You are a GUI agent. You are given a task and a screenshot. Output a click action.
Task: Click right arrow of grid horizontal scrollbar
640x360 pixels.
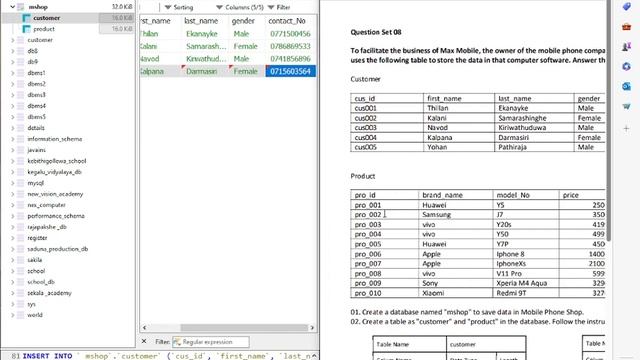click(x=312, y=327)
